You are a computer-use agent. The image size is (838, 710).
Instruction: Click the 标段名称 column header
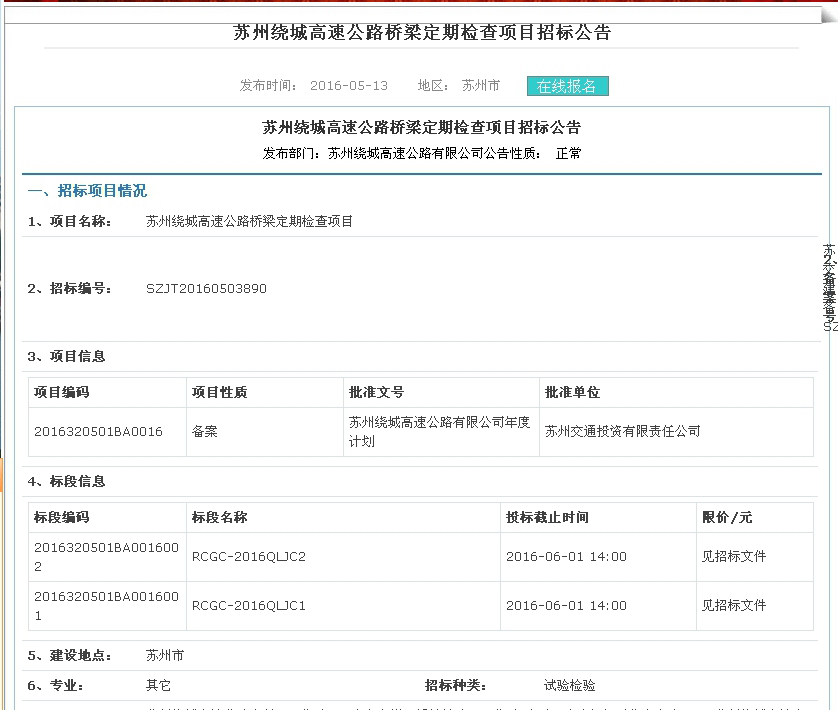(219, 518)
